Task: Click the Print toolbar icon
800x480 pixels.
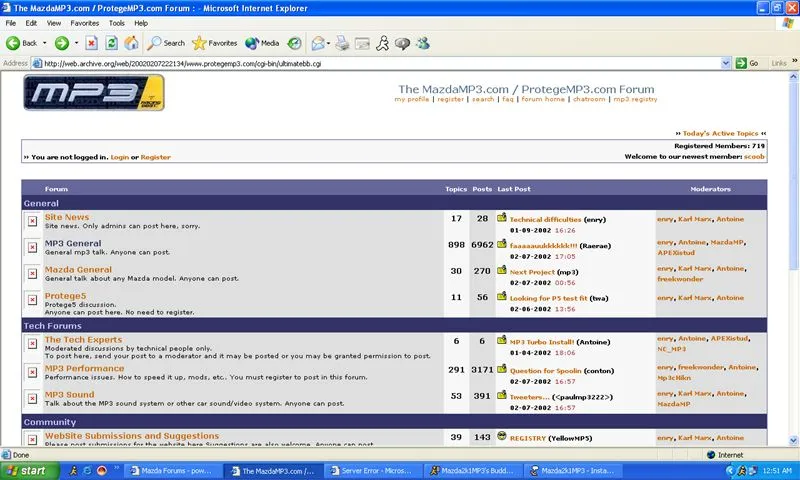Action: [x=342, y=43]
